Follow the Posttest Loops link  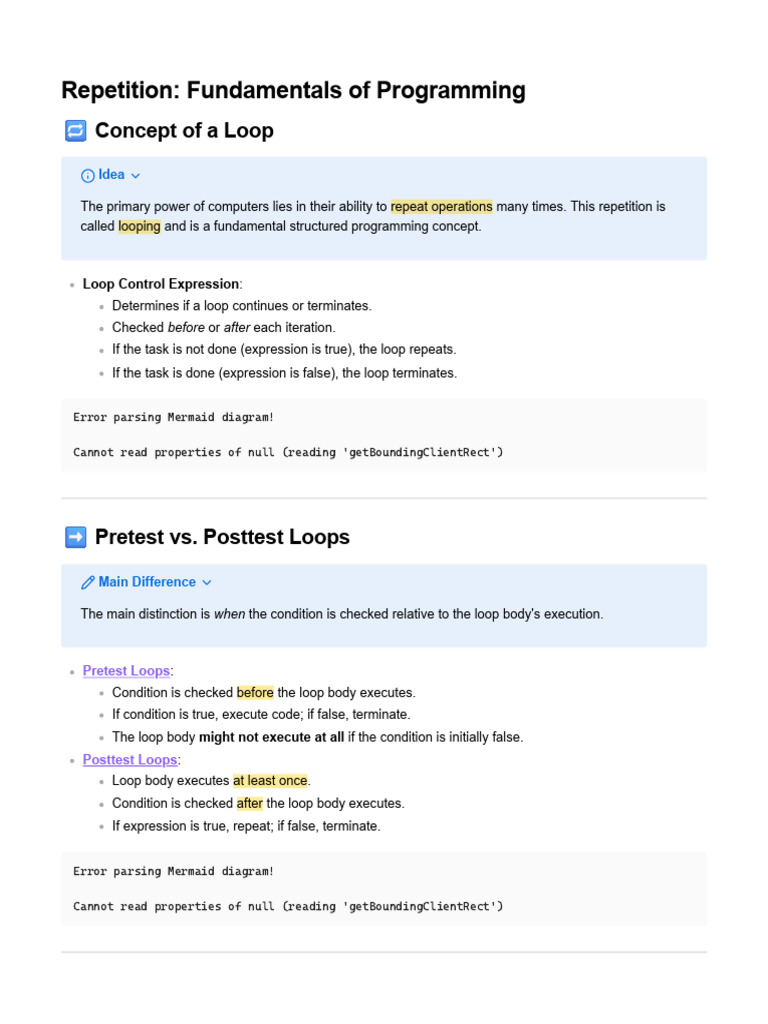click(x=129, y=760)
